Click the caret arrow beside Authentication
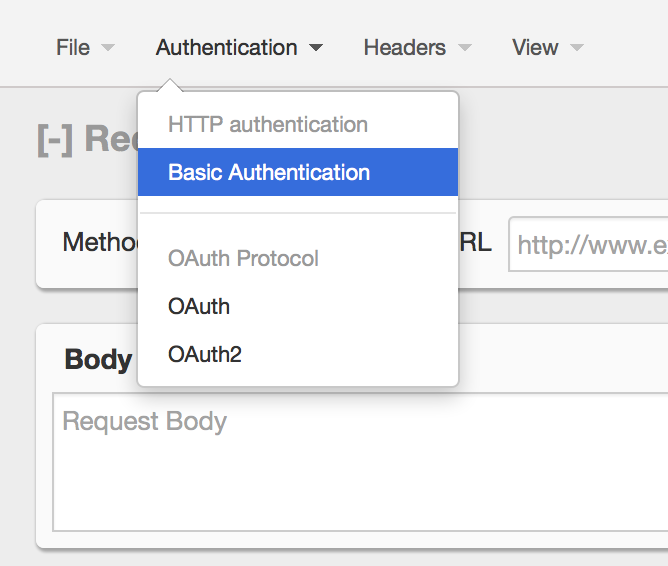This screenshot has height=566, width=668. coord(316,48)
